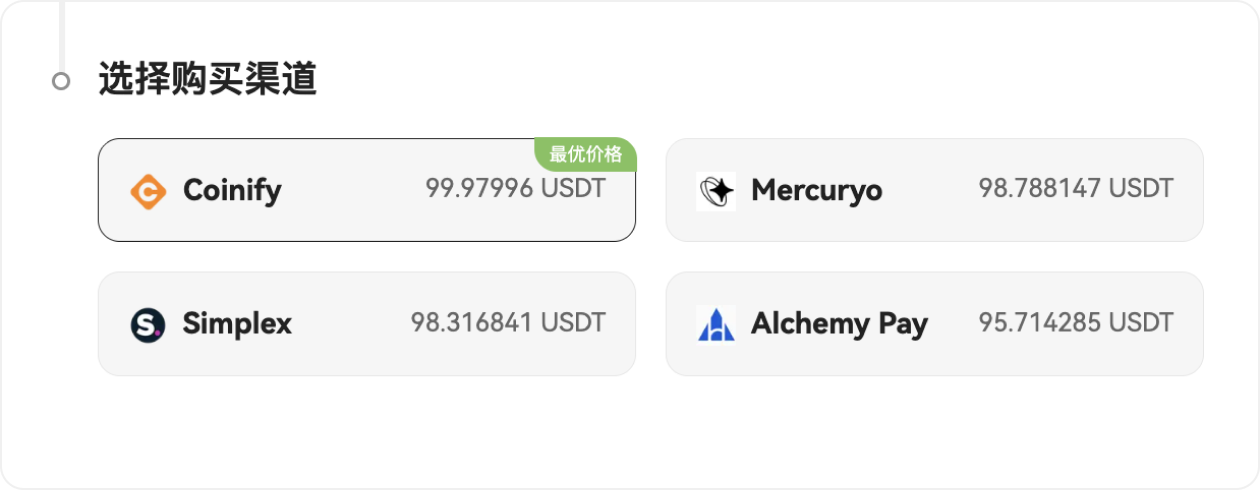This screenshot has width=1260, height=490.
Task: Click the orange Coinify diamond logo
Action: point(148,190)
